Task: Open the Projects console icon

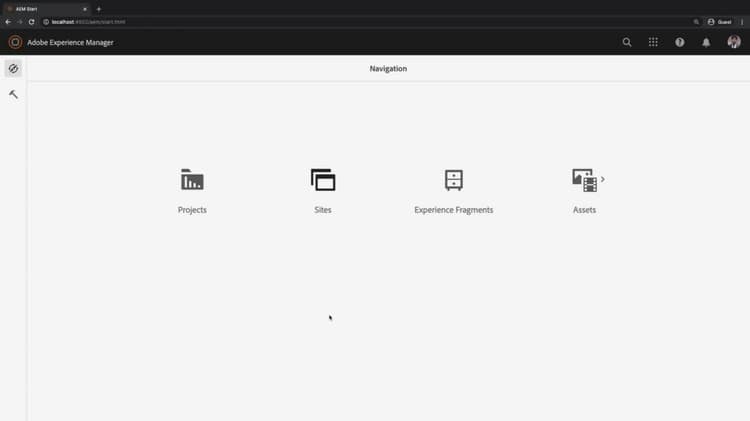Action: 192,180
